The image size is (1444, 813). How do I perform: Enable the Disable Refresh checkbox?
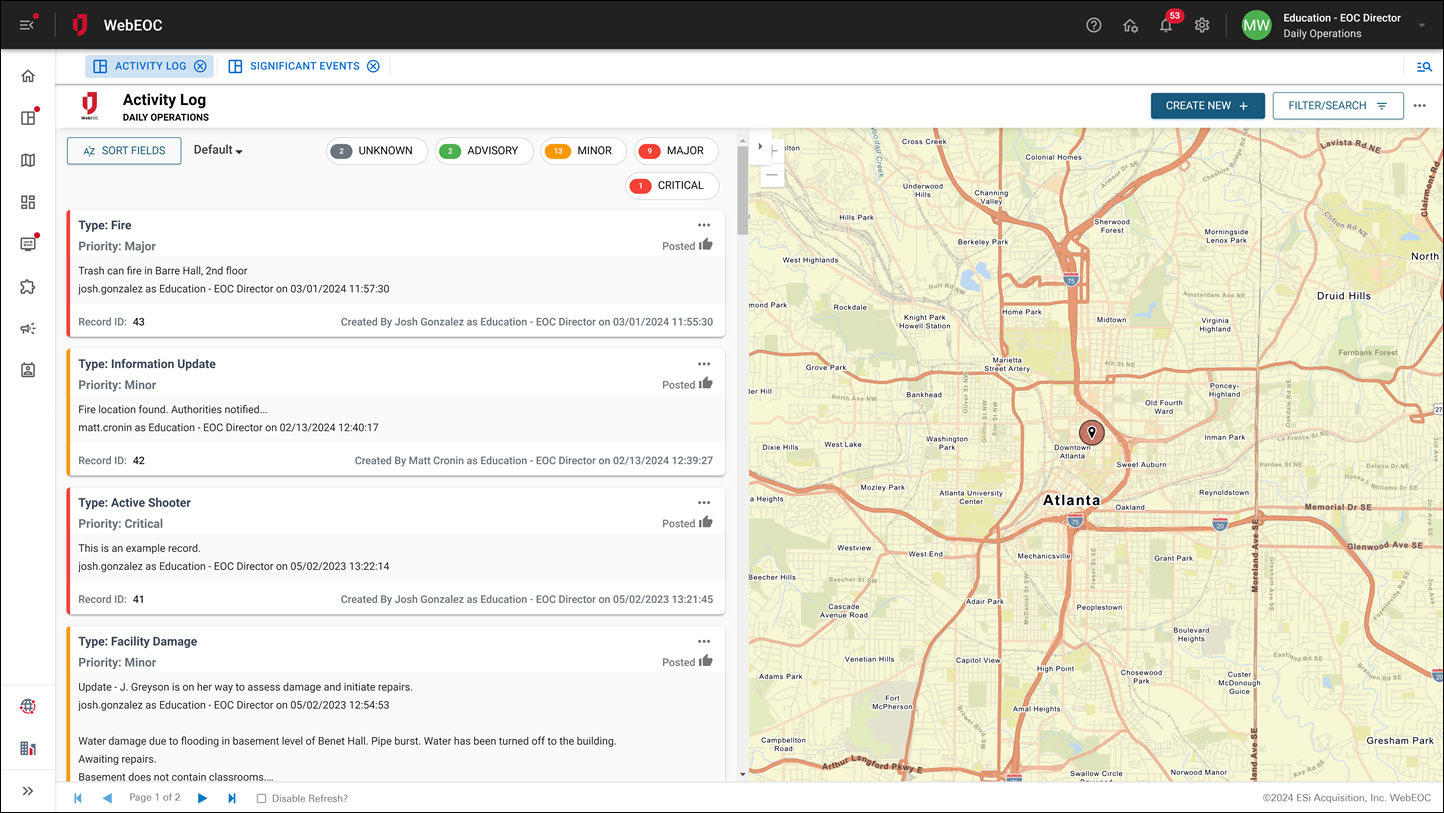[261, 798]
